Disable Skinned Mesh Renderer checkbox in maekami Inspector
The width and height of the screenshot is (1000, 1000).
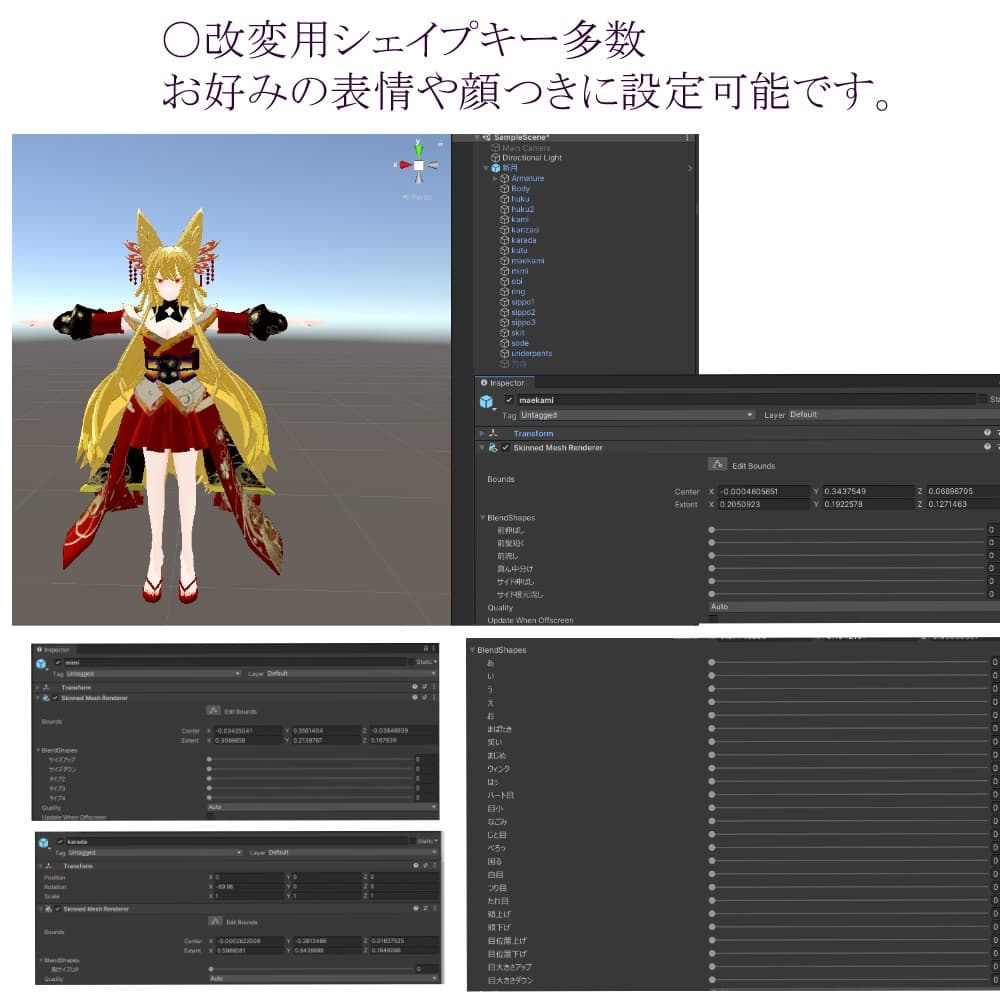pyautogui.click(x=505, y=448)
